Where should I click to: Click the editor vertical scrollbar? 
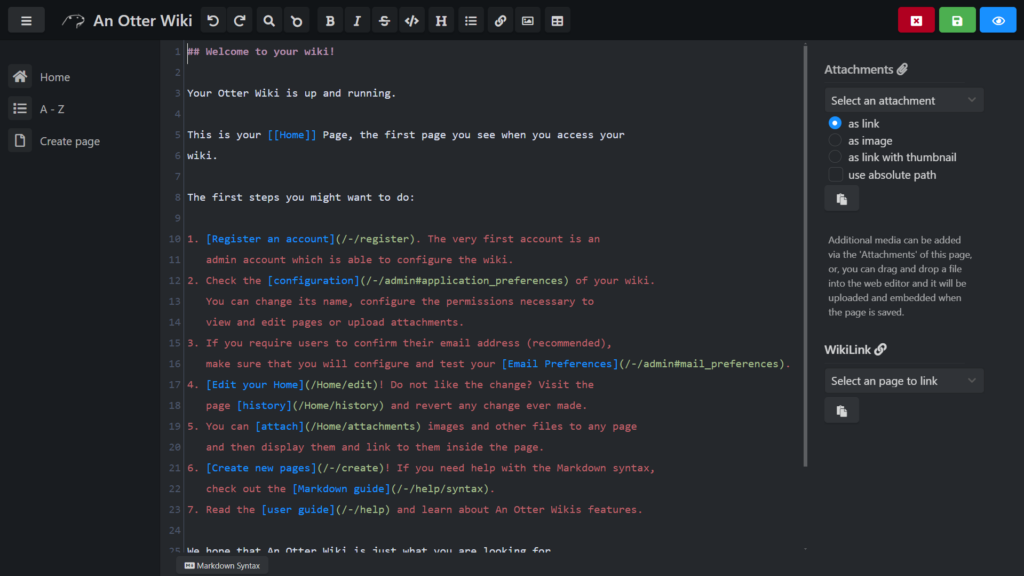pos(805,255)
